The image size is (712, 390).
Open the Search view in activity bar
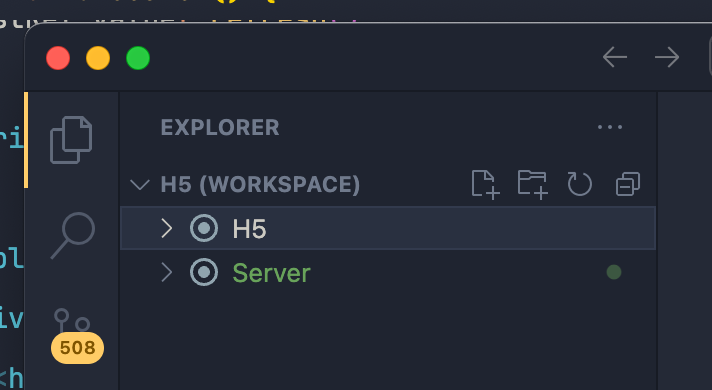click(73, 235)
